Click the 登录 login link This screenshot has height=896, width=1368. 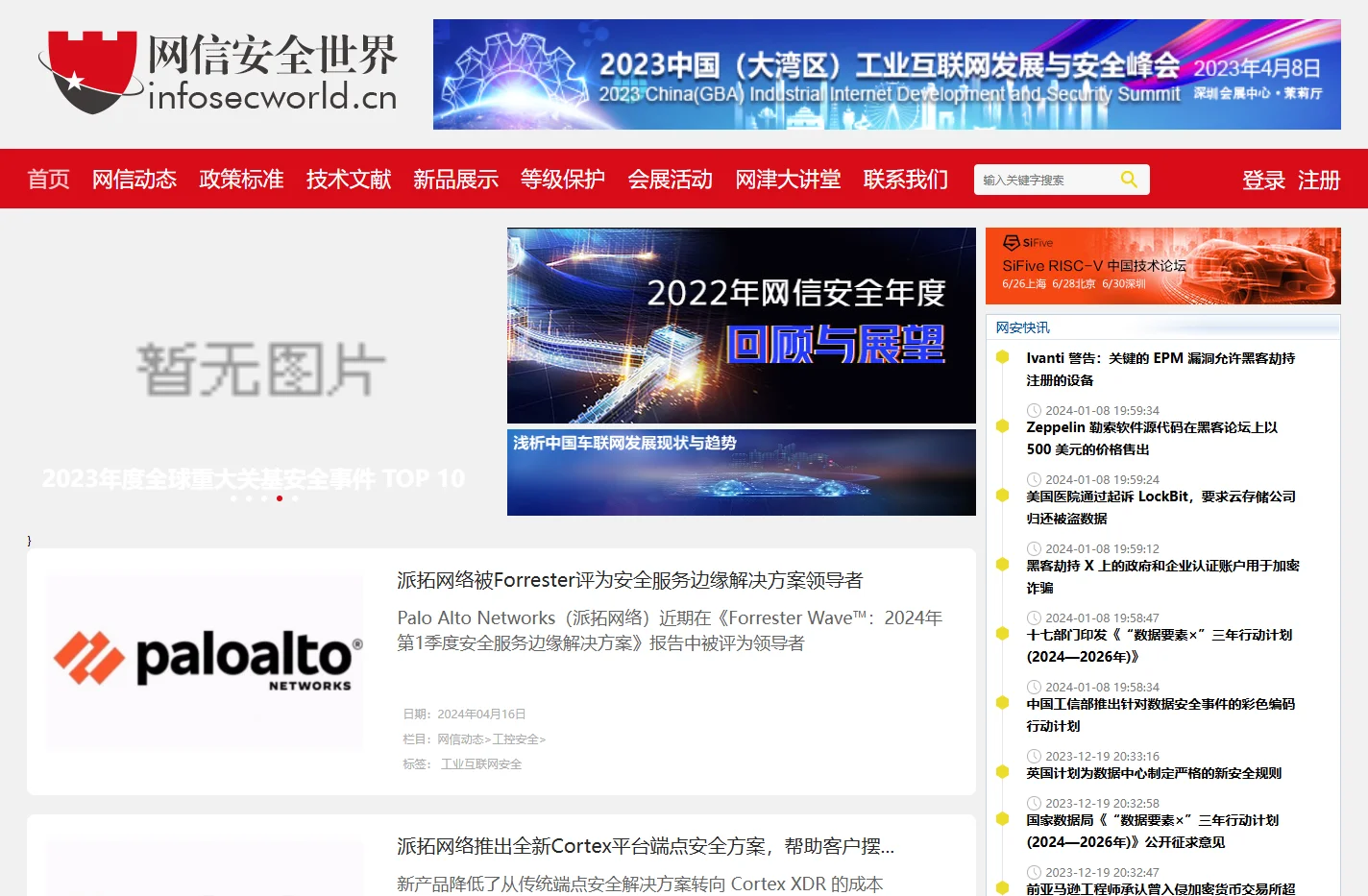click(1263, 180)
